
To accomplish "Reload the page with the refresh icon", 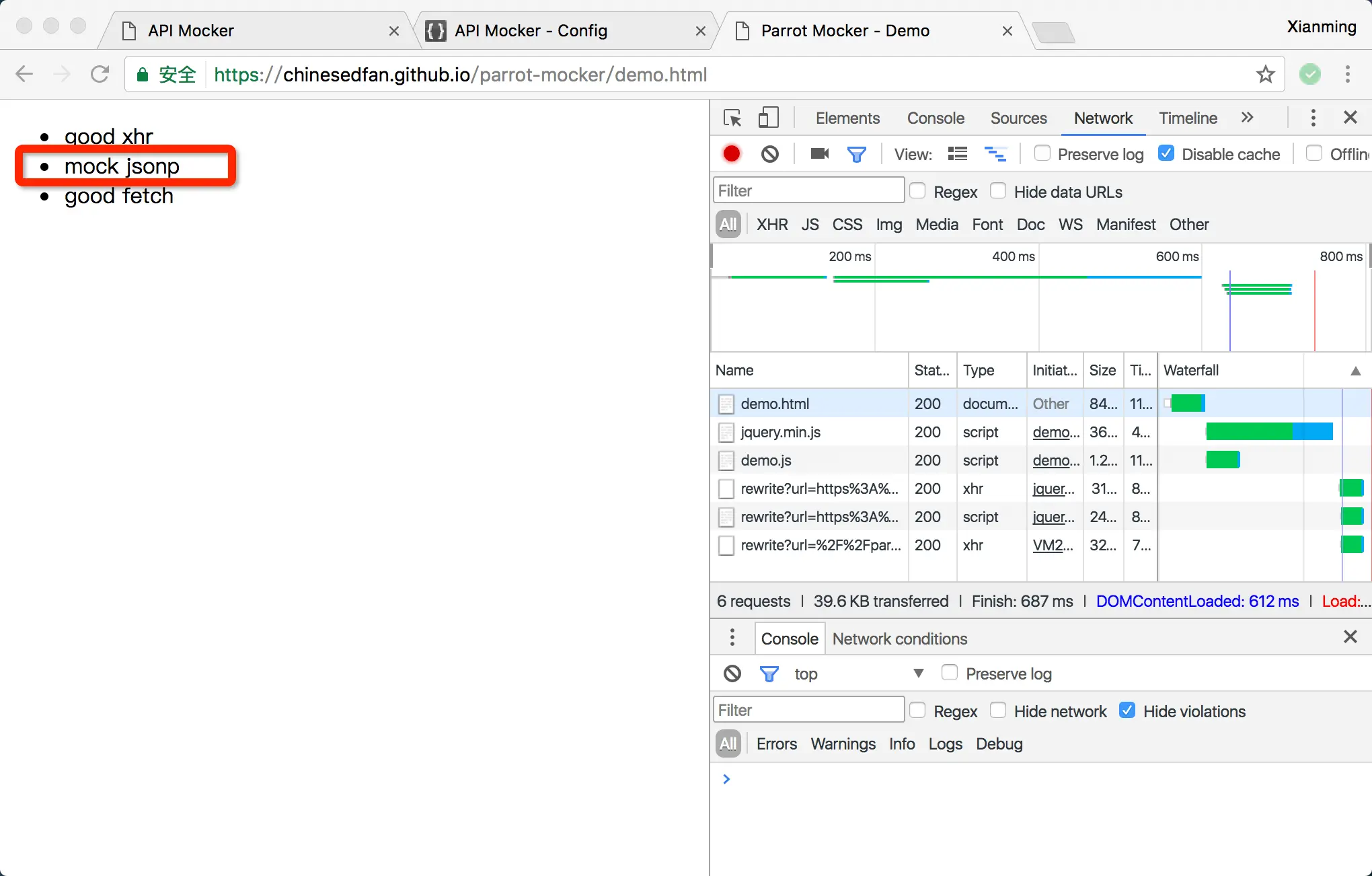I will click(x=100, y=74).
